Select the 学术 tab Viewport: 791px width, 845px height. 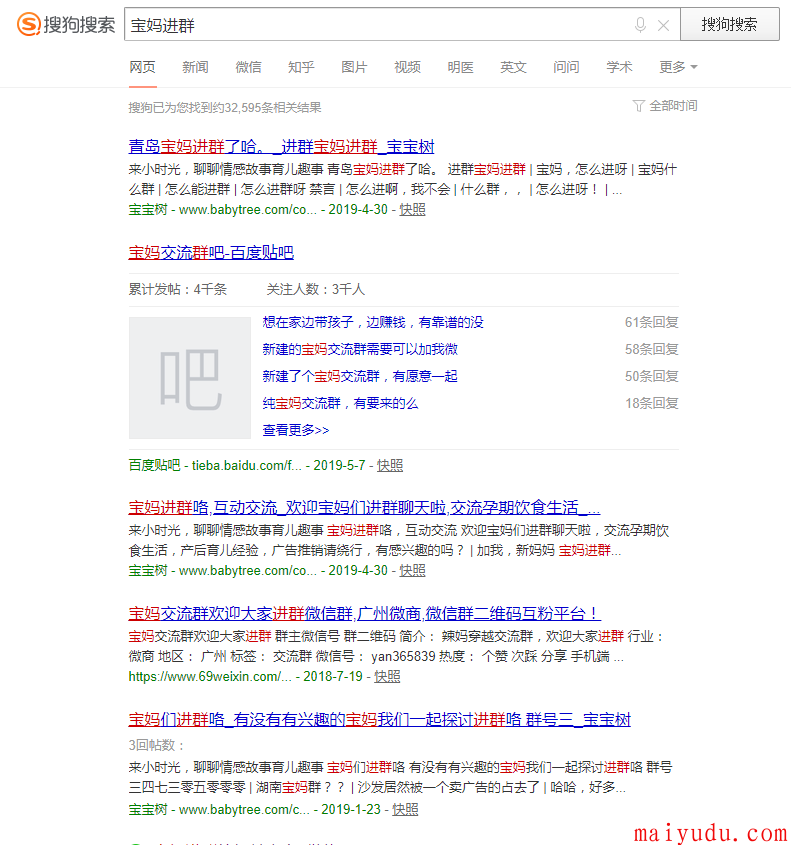tap(619, 67)
